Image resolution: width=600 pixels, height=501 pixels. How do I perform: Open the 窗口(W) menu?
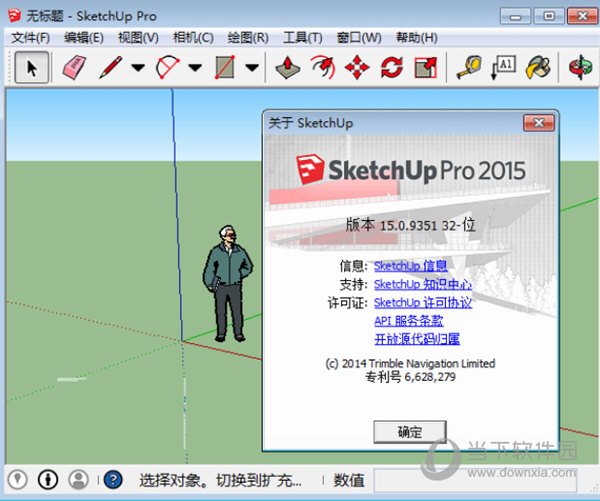click(x=359, y=38)
